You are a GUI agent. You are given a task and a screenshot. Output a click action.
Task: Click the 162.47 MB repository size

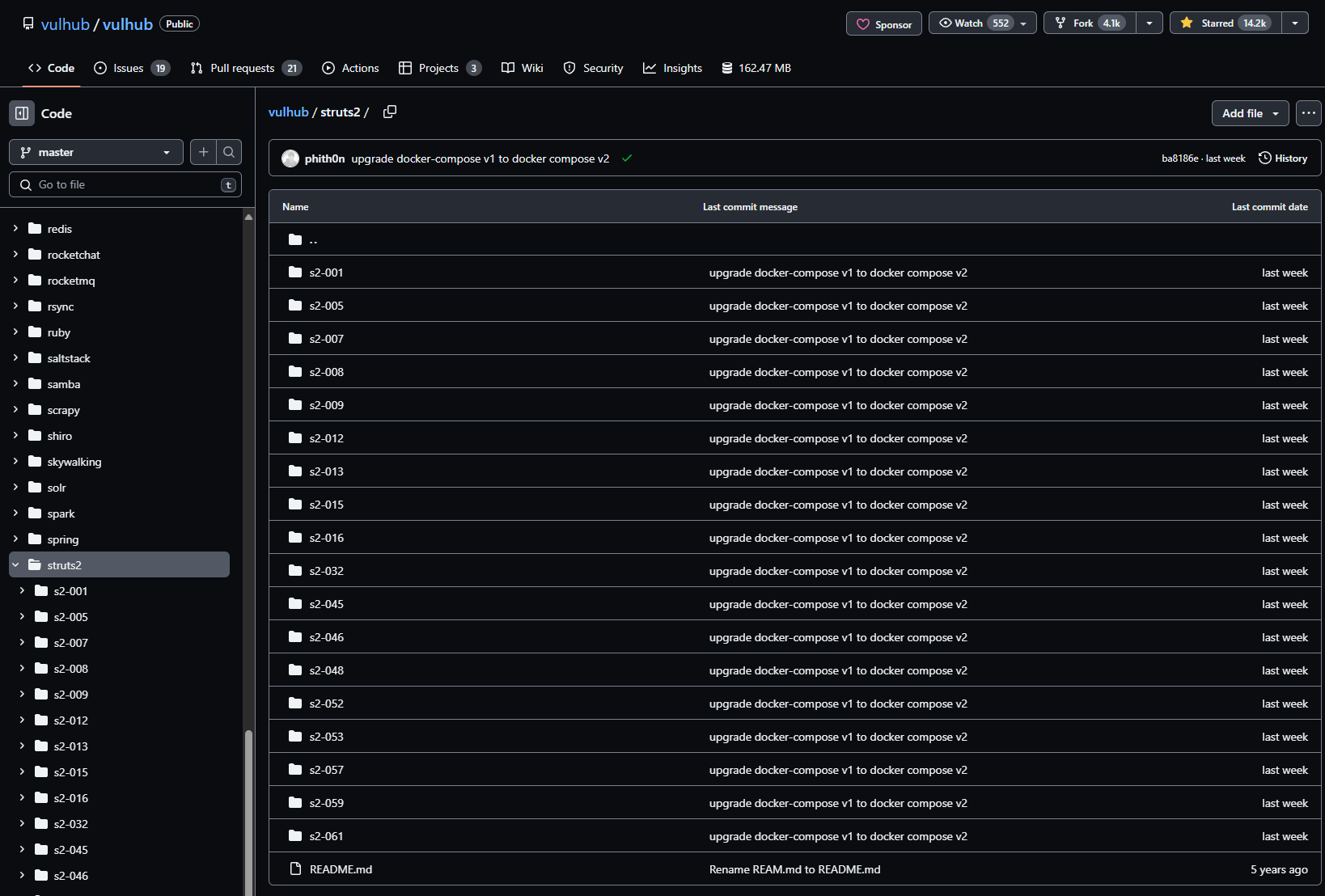pos(756,68)
